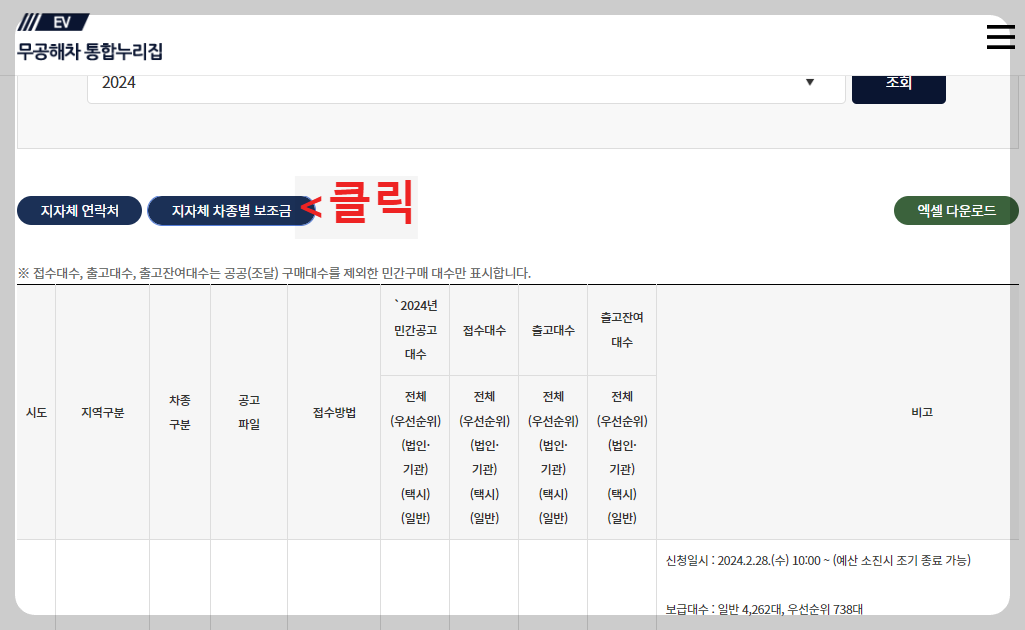Click the 출고잔여 대수 header cell

621,328
